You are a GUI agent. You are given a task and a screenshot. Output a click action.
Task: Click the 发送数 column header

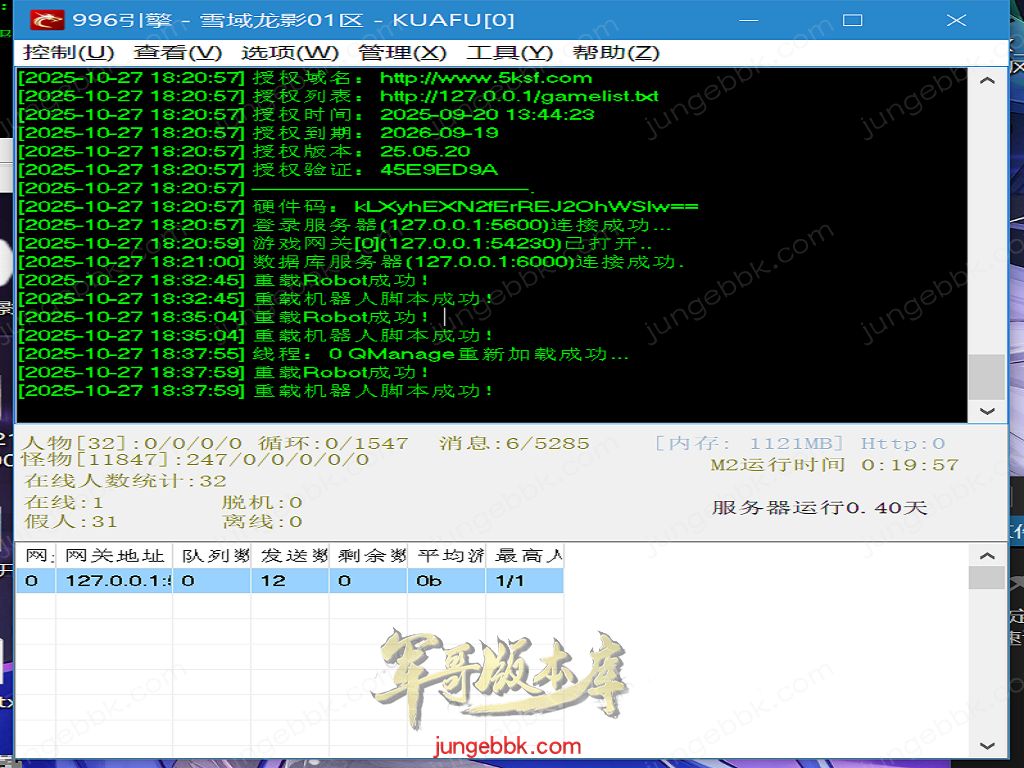(290, 556)
